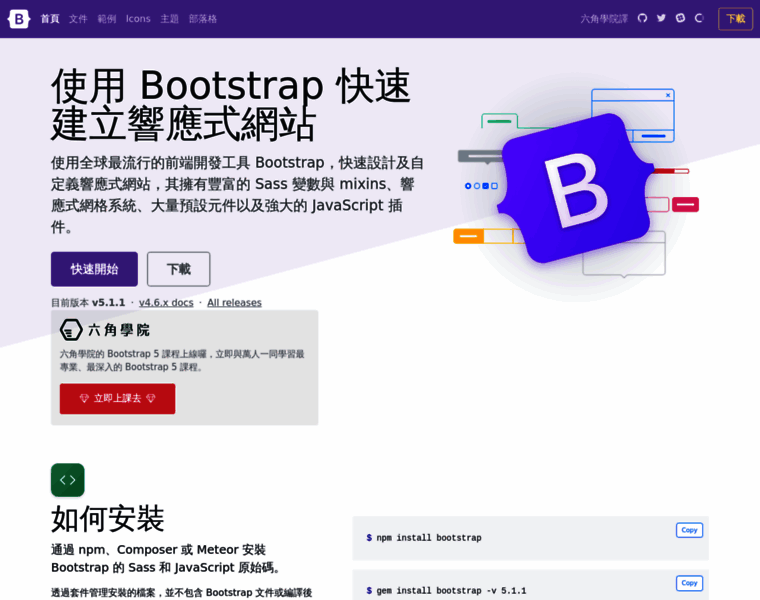The width and height of the screenshot is (760, 600).
Task: Open 範例 in the navbar
Action: 107,19
